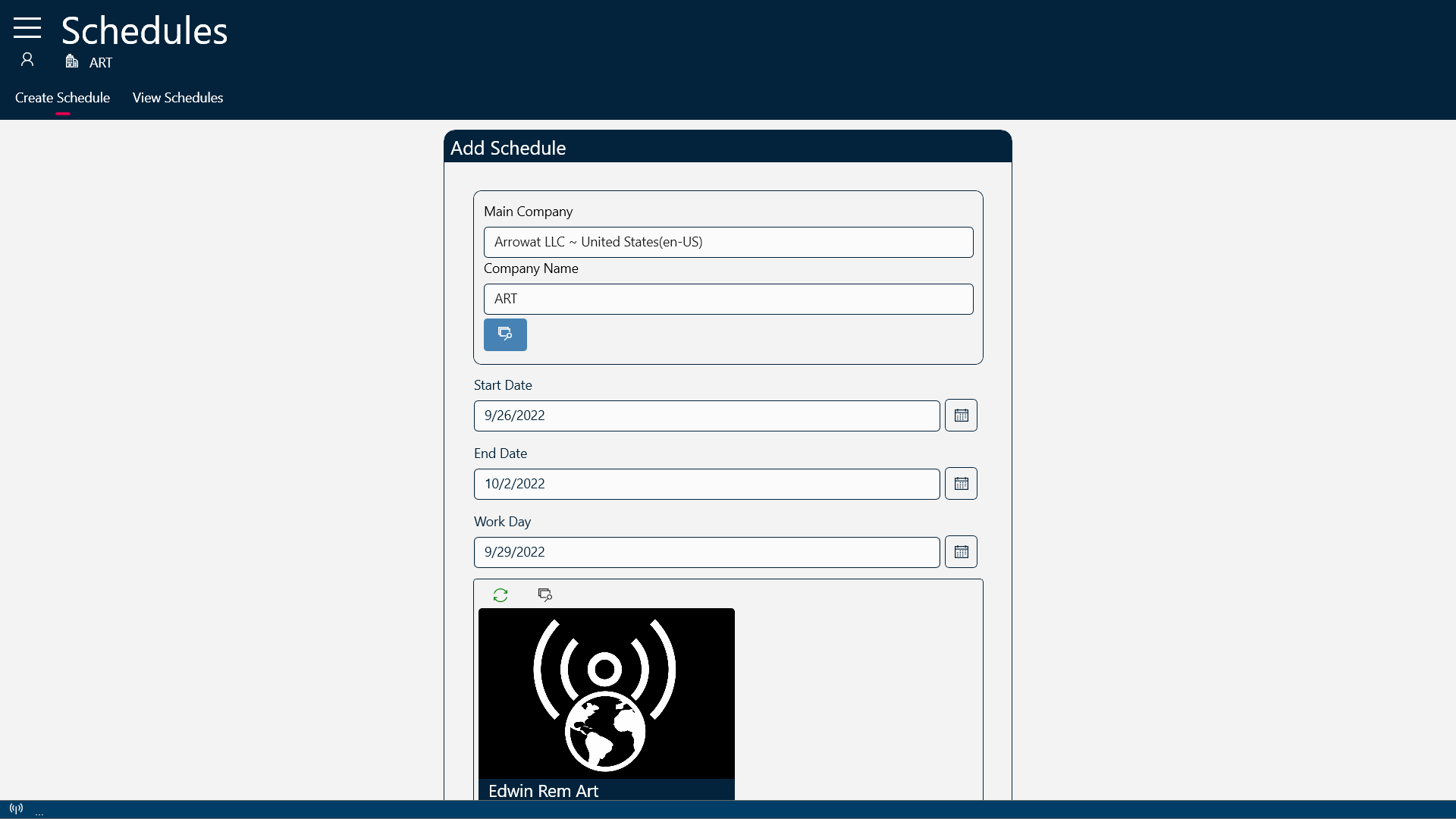Open the End Date calendar picker
Viewport: 1456px width, 819px height.
(961, 484)
